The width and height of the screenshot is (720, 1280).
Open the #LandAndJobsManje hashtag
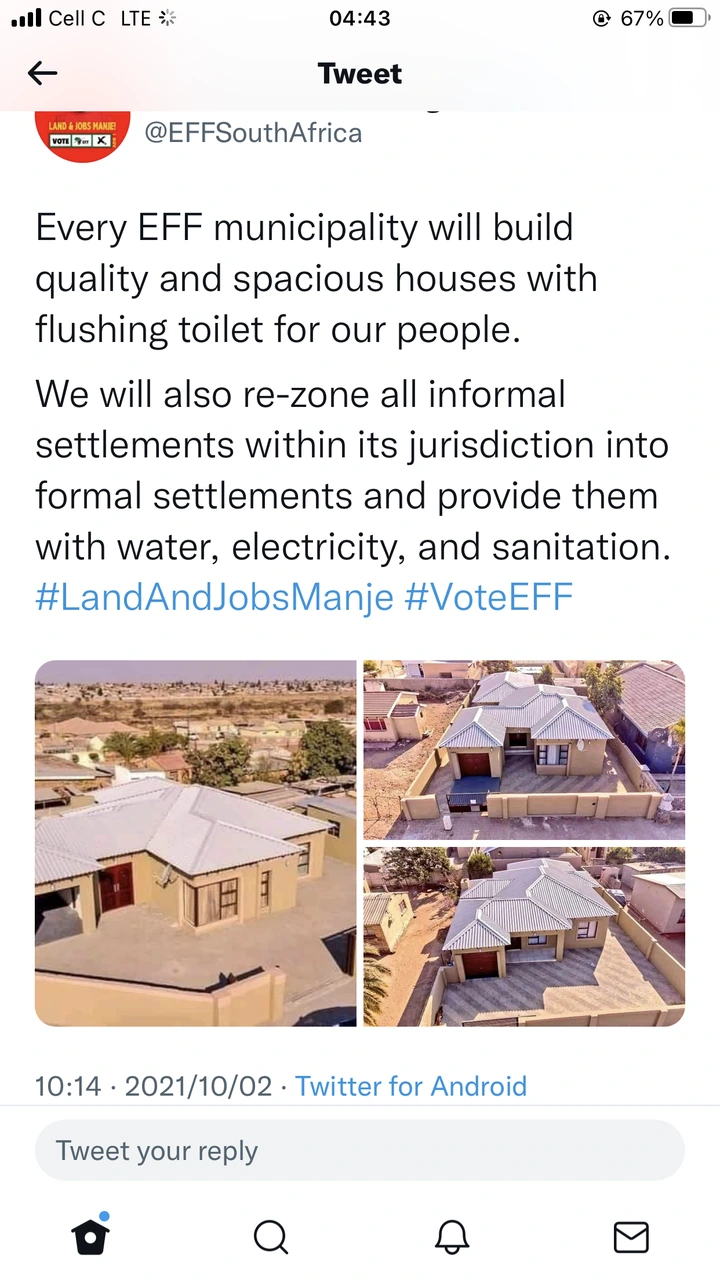(x=214, y=598)
